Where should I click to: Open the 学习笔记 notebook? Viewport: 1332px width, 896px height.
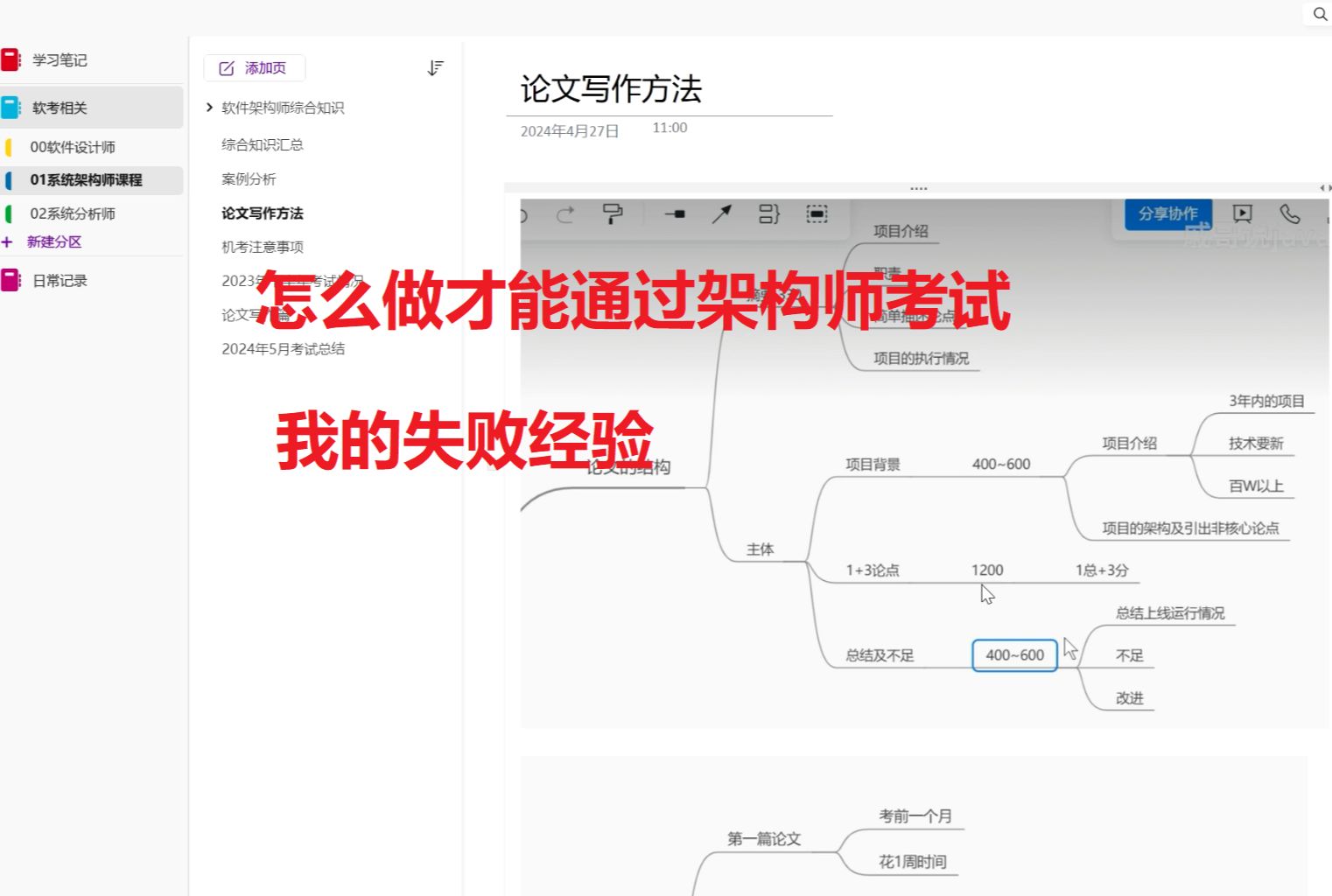tap(60, 59)
